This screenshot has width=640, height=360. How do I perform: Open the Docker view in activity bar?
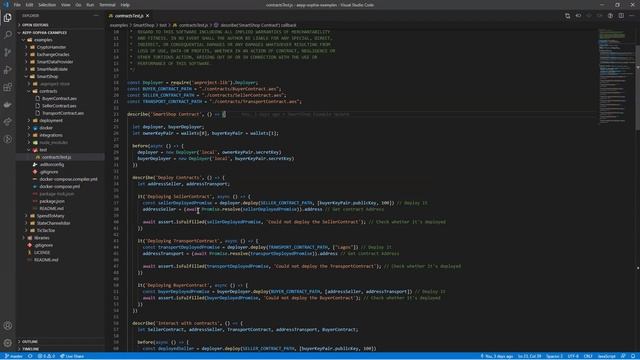coord(8,104)
